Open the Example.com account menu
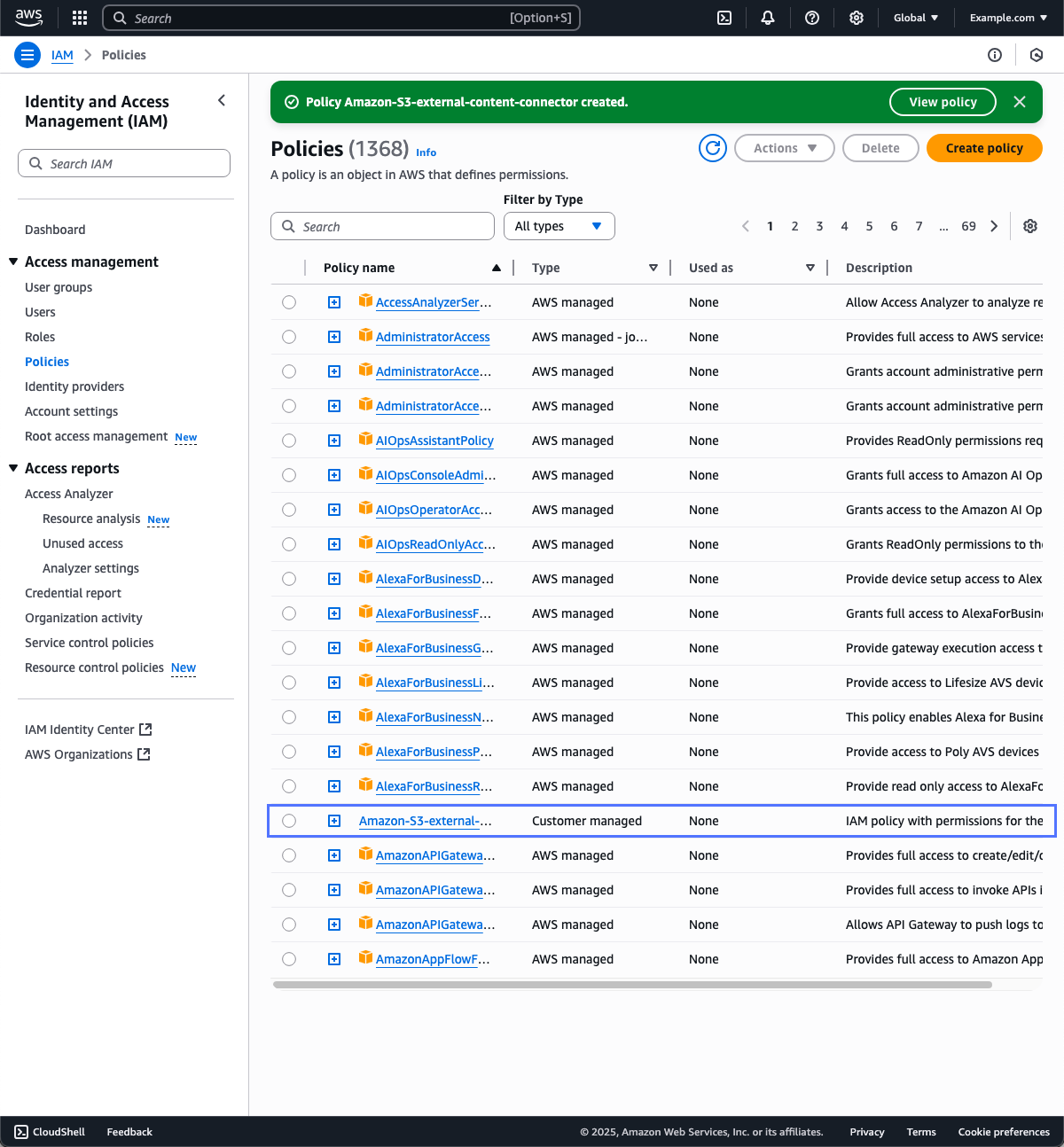The height and width of the screenshot is (1147, 1064). pyautogui.click(x=1008, y=18)
